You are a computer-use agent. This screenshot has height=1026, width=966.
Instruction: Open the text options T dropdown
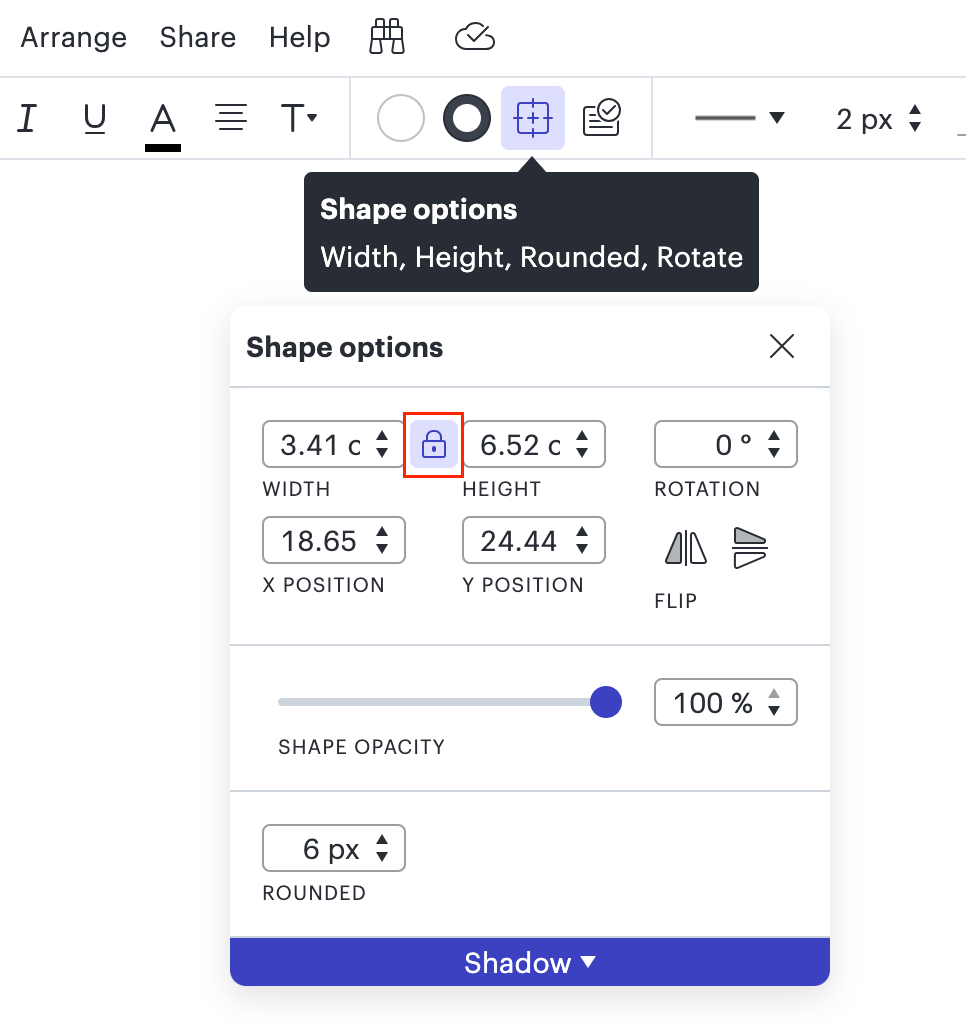298,118
